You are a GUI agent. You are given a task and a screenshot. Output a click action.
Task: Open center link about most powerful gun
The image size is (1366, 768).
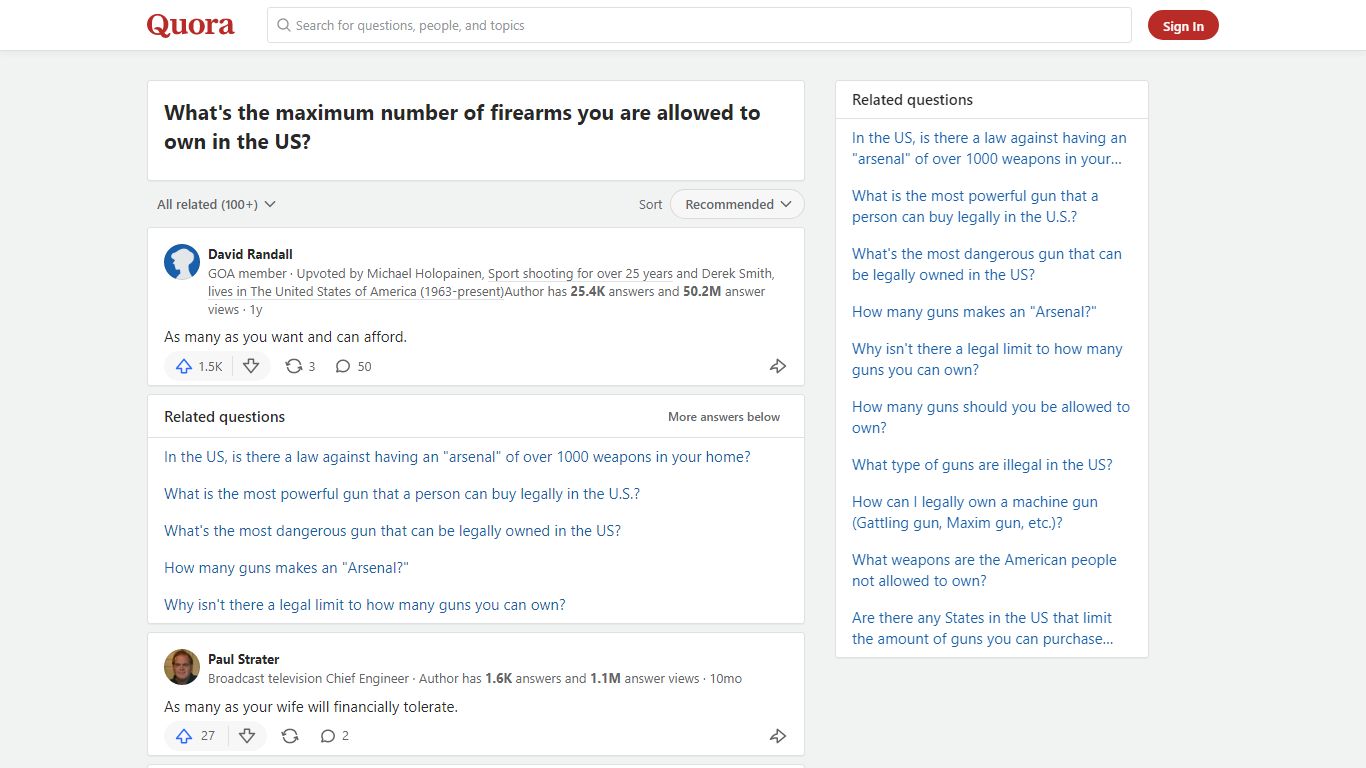click(402, 494)
